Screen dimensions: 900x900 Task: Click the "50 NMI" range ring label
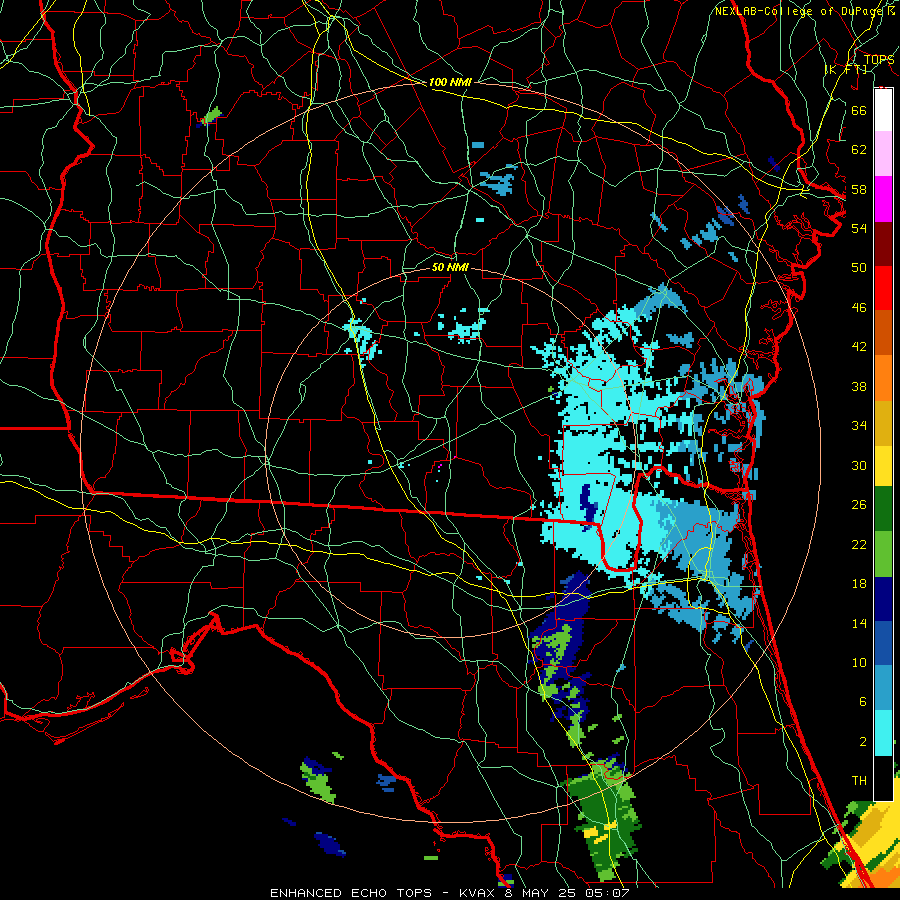pos(450,267)
